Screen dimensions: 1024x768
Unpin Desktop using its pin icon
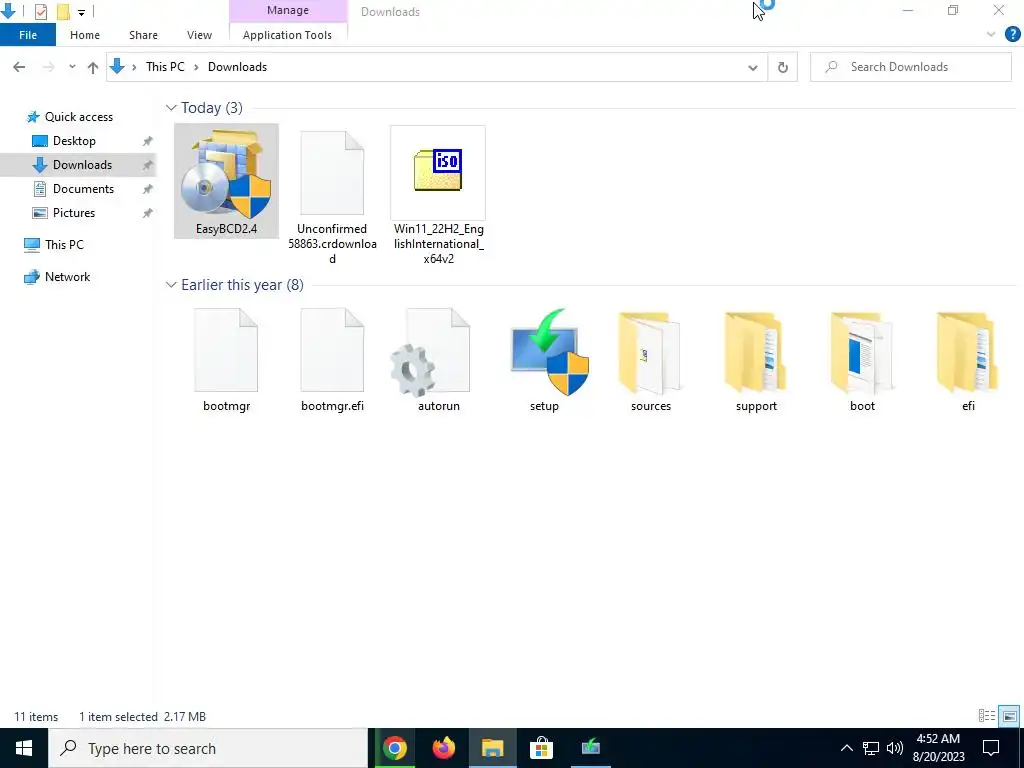click(x=148, y=141)
